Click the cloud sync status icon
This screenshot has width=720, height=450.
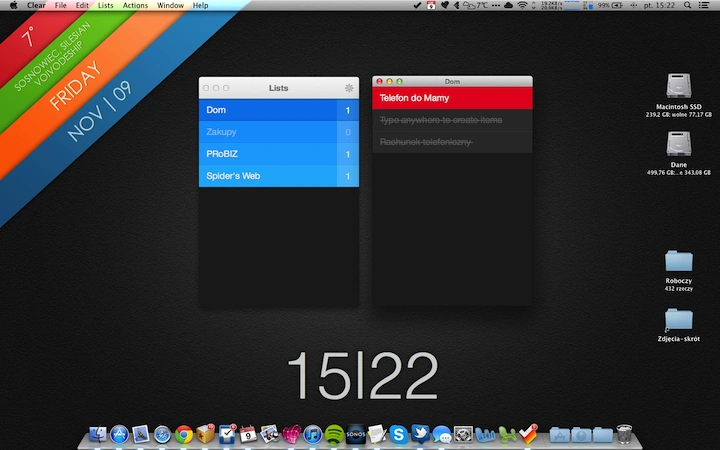tap(508, 6)
